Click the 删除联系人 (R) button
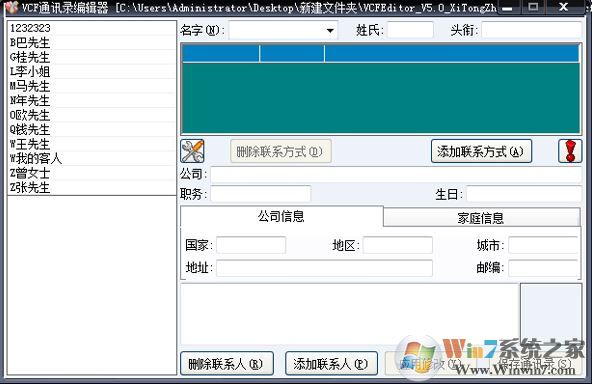The width and height of the screenshot is (592, 384). tap(227, 364)
